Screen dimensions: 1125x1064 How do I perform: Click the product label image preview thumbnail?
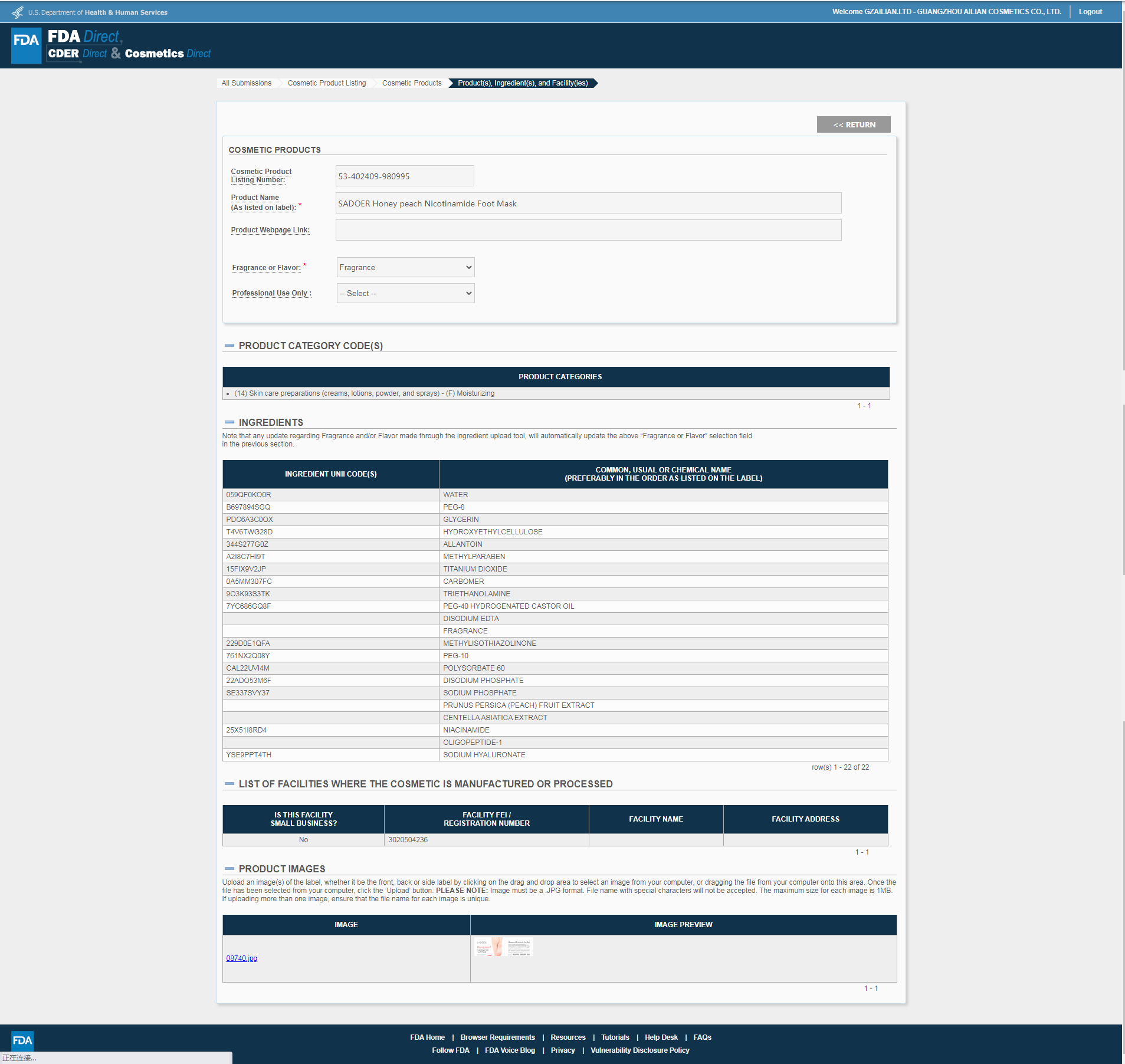[x=503, y=947]
